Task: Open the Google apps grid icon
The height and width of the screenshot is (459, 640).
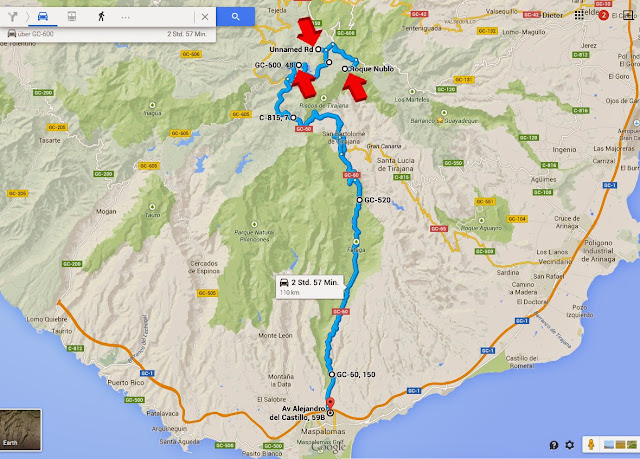Action: (x=579, y=16)
